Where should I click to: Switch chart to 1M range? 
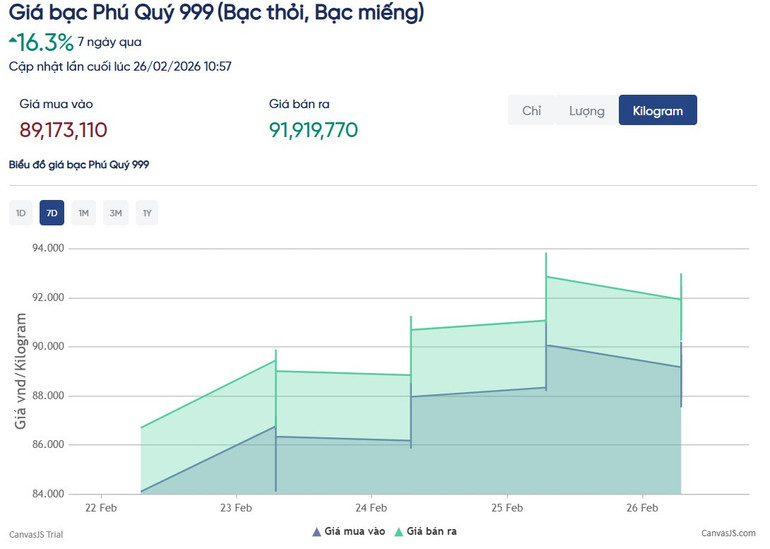[x=83, y=213]
